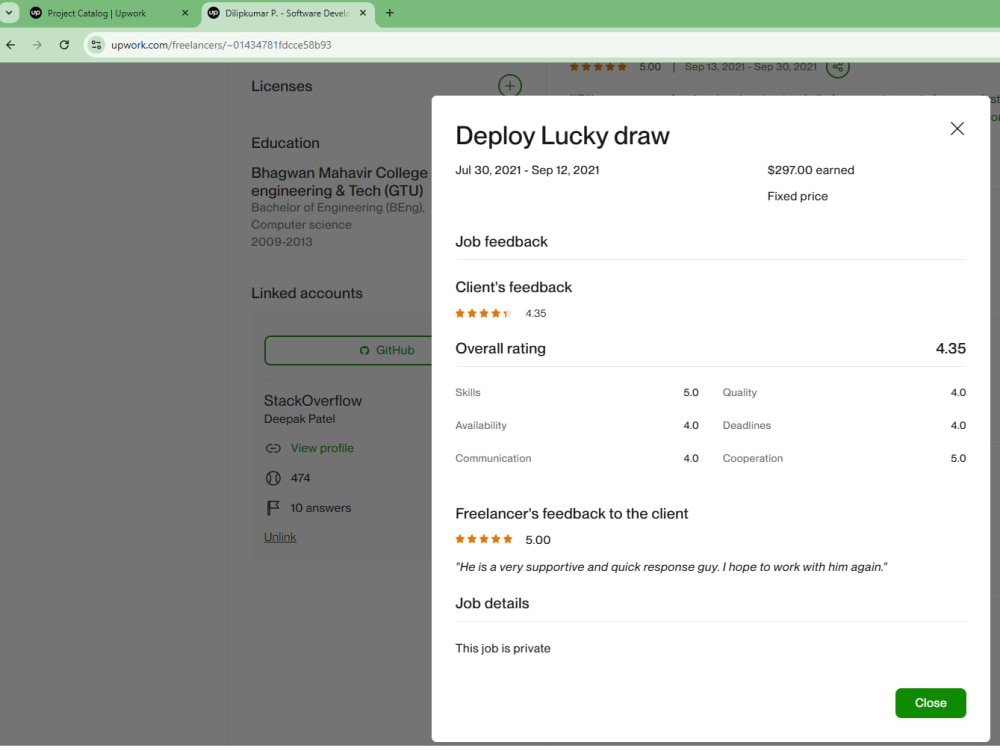Click the "10 answers" text
1000x751 pixels.
pos(320,508)
